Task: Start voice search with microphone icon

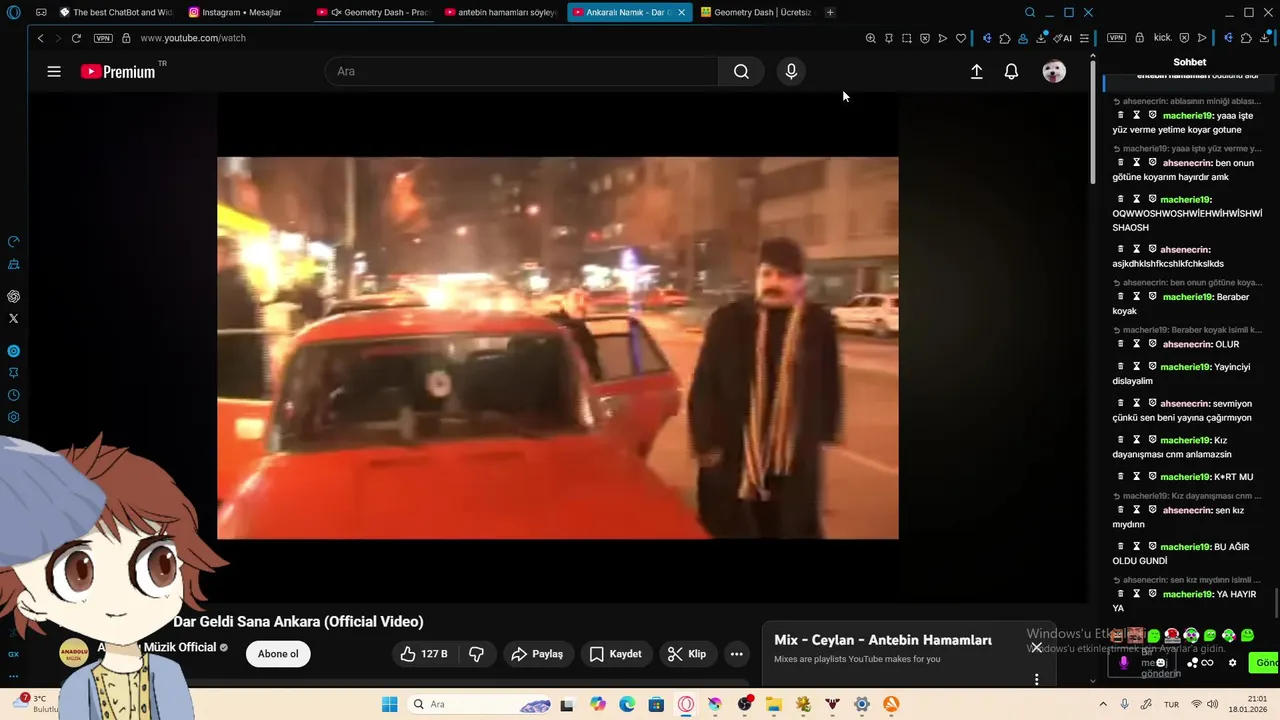Action: 791,71
